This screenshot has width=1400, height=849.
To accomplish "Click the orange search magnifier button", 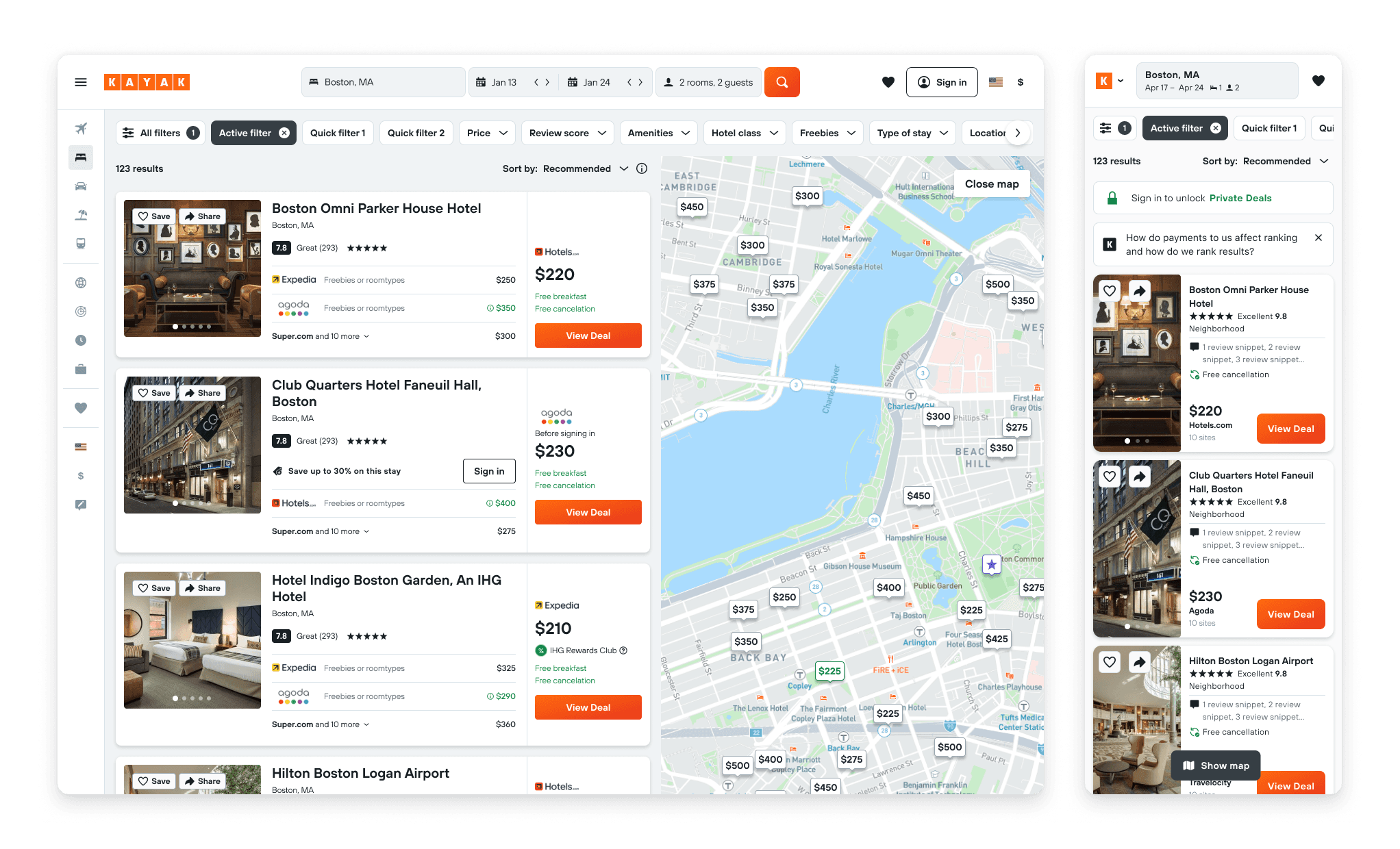I will (x=782, y=82).
